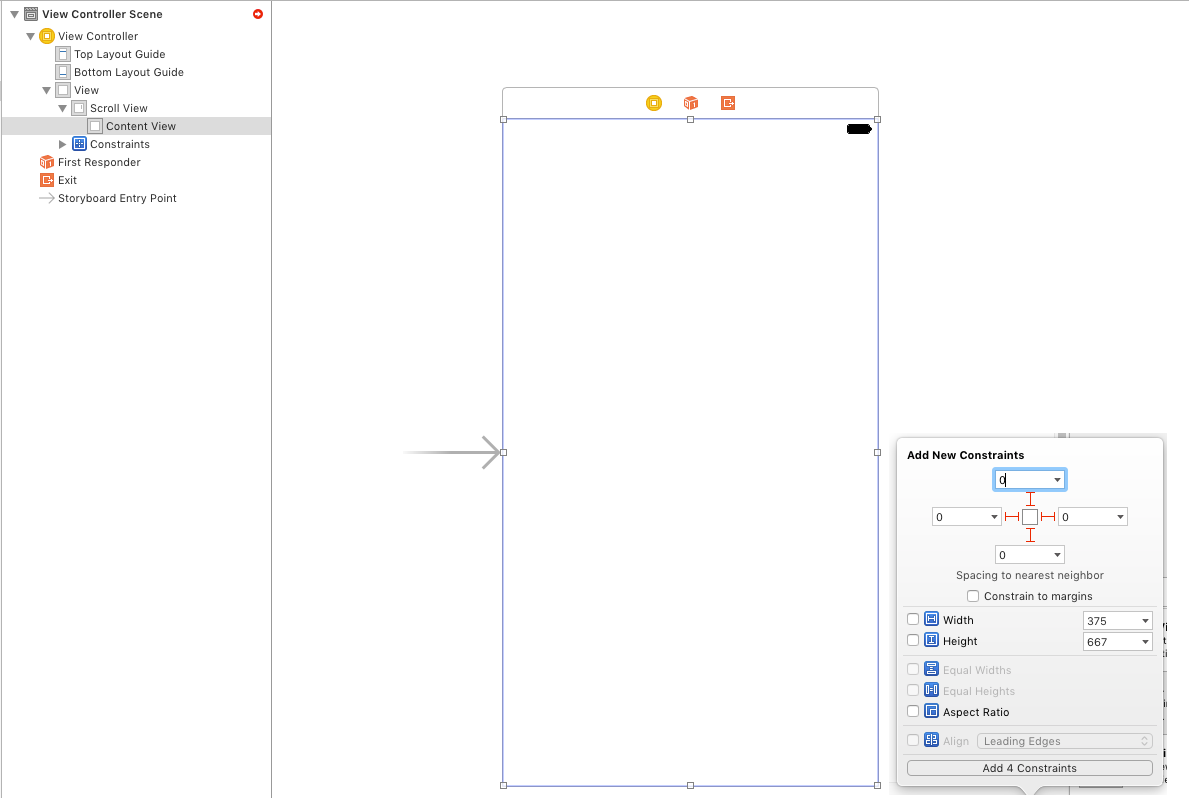Check the Aspect Ratio checkbox
The width and height of the screenshot is (1189, 798).
click(x=913, y=711)
